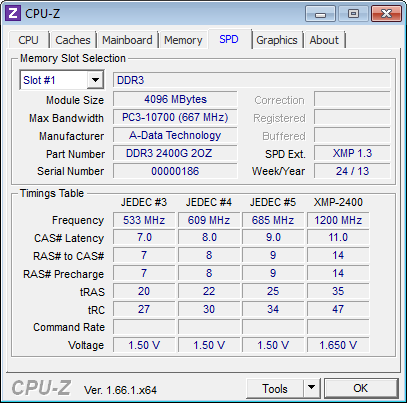Minimize the CPU-Z window
Viewport: 407px width, 403px height.
point(320,14)
